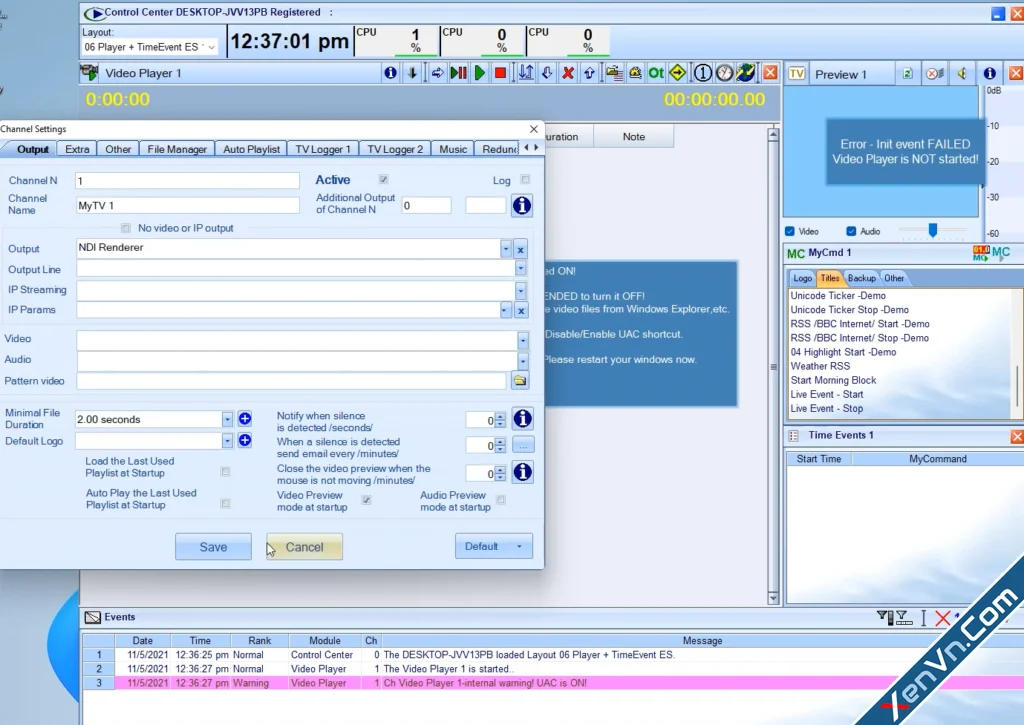Click the Save button

pos(213,547)
